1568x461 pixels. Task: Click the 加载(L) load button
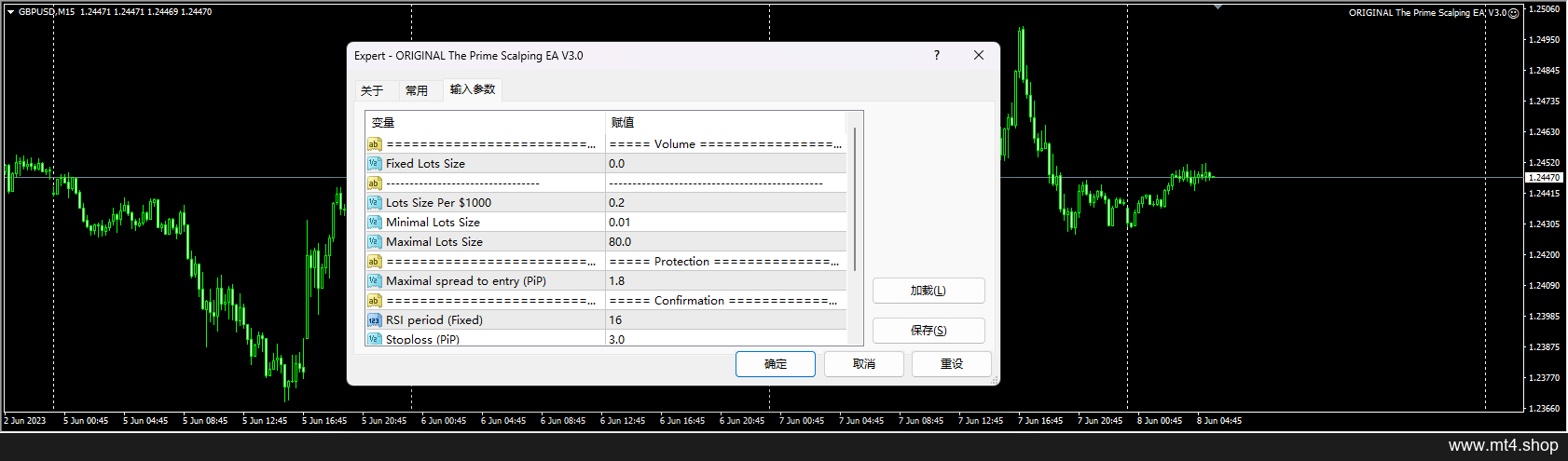928,291
